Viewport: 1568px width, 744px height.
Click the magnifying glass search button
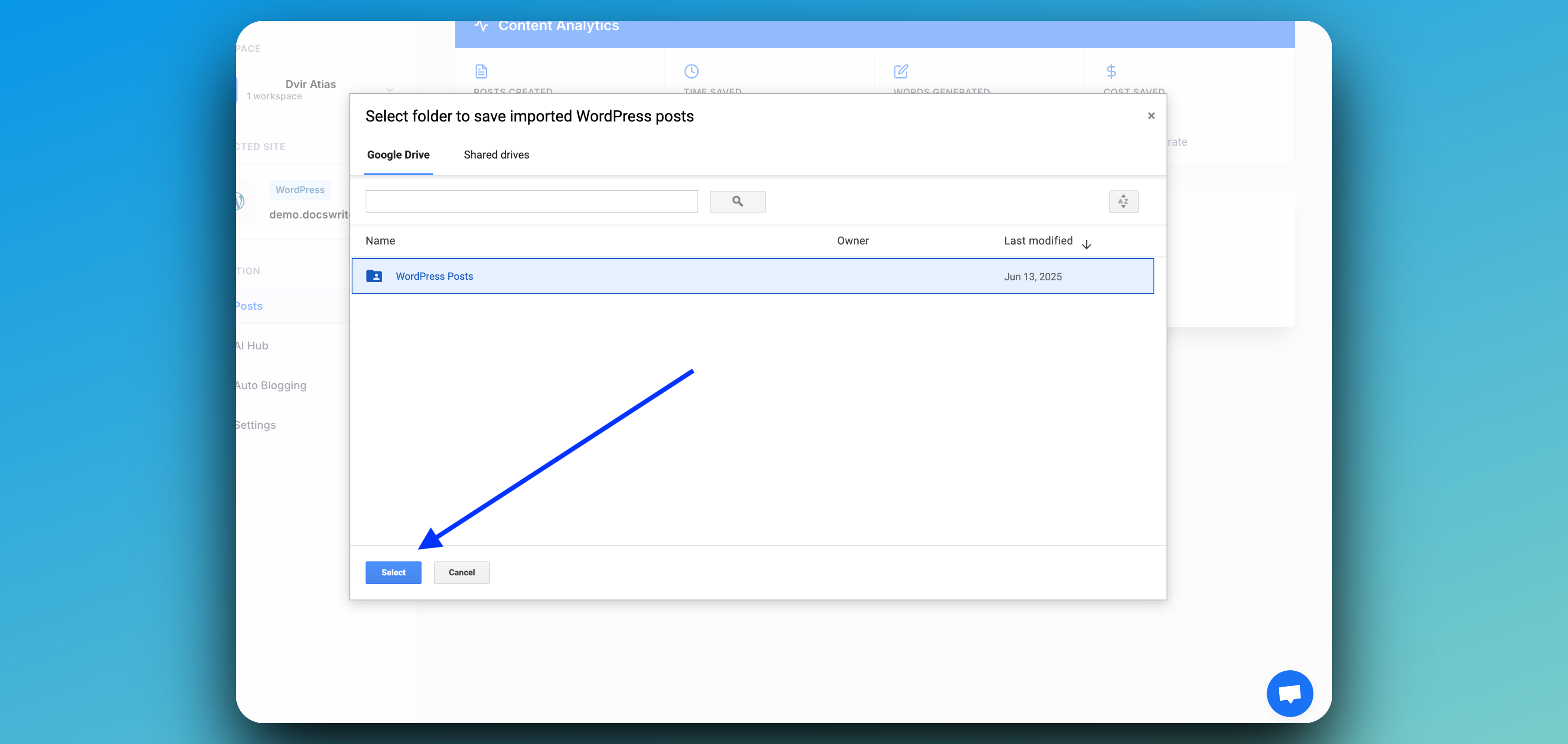(x=737, y=202)
